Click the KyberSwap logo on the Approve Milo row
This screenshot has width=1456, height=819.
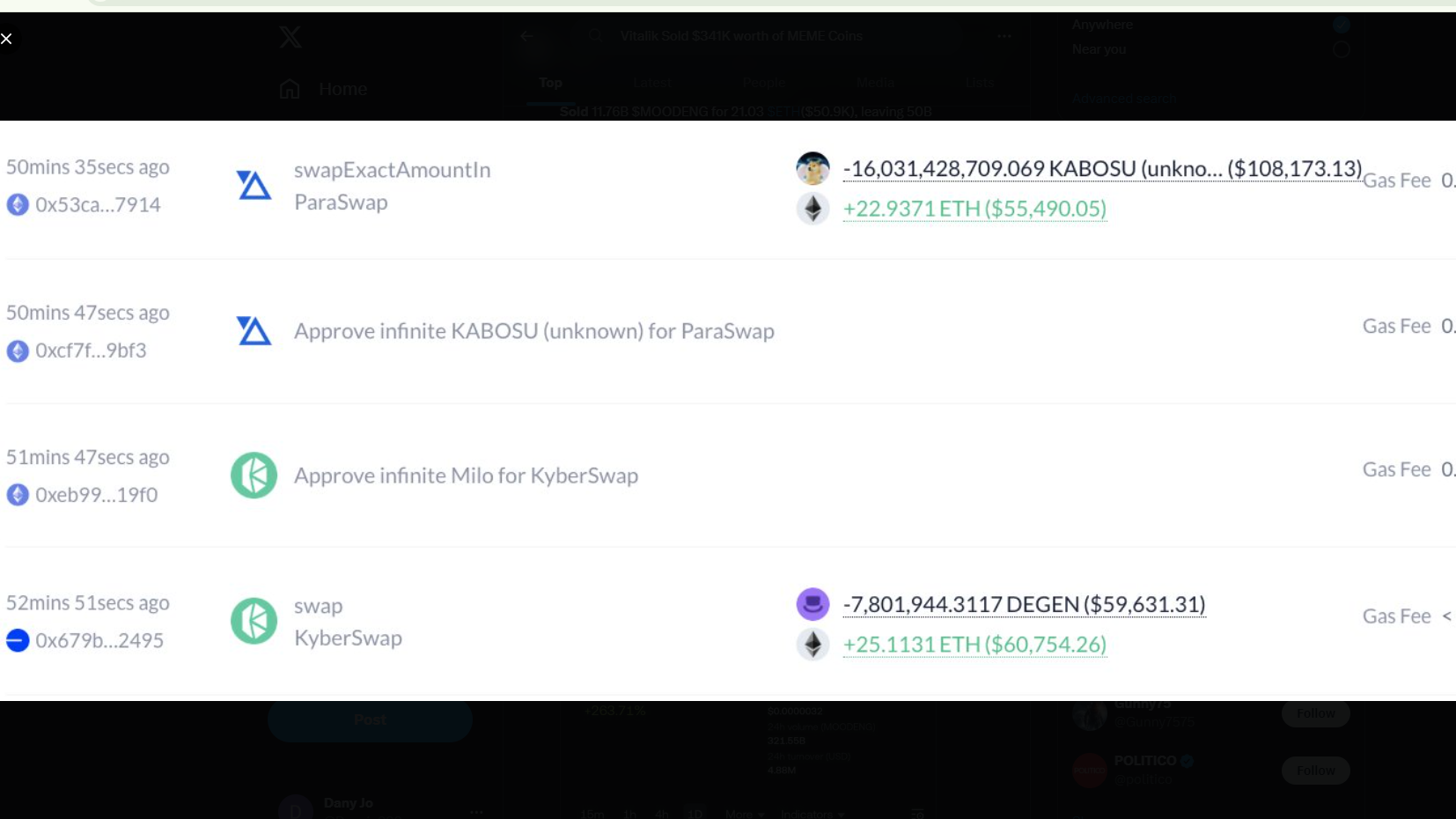[x=254, y=476]
